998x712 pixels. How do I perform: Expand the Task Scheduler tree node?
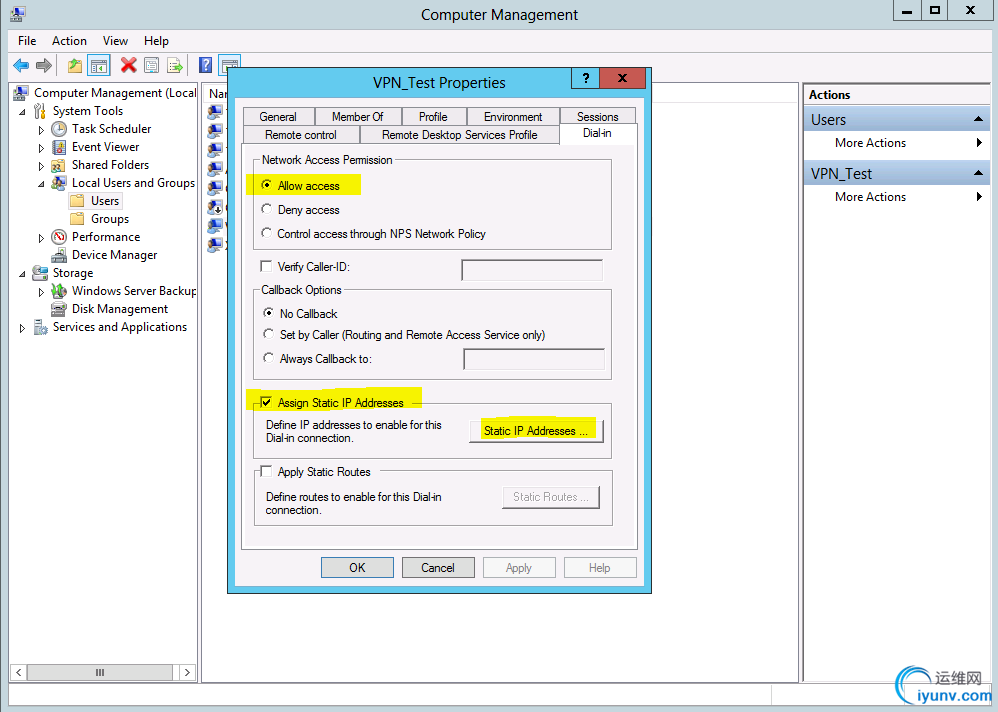tap(41, 130)
